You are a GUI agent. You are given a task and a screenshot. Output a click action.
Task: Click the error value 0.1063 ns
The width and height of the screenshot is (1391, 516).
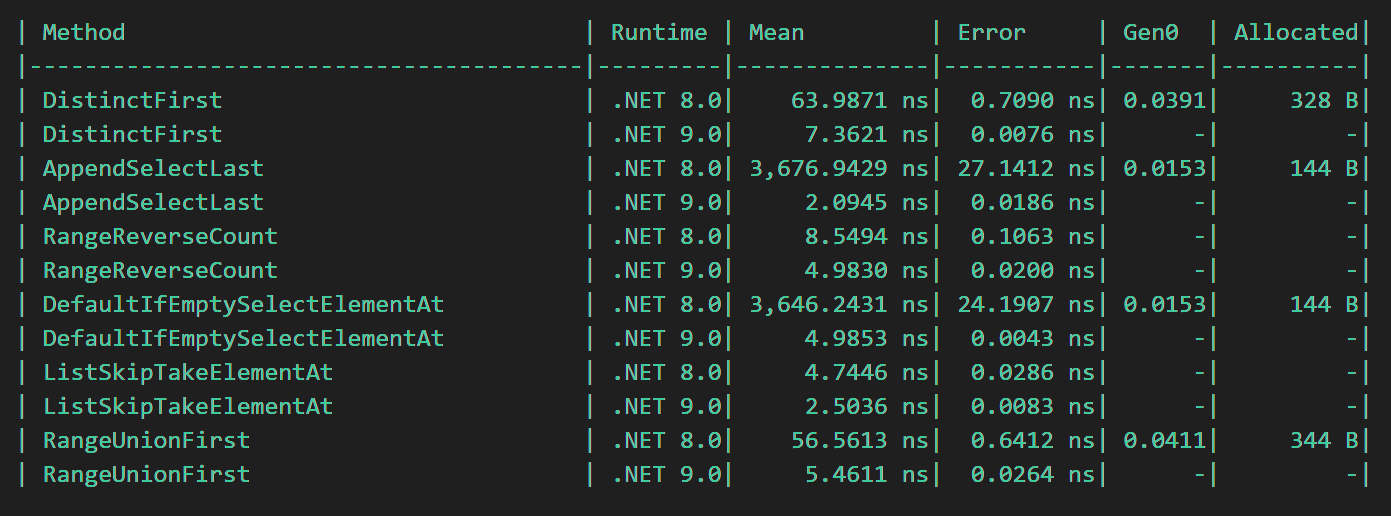[1033, 236]
